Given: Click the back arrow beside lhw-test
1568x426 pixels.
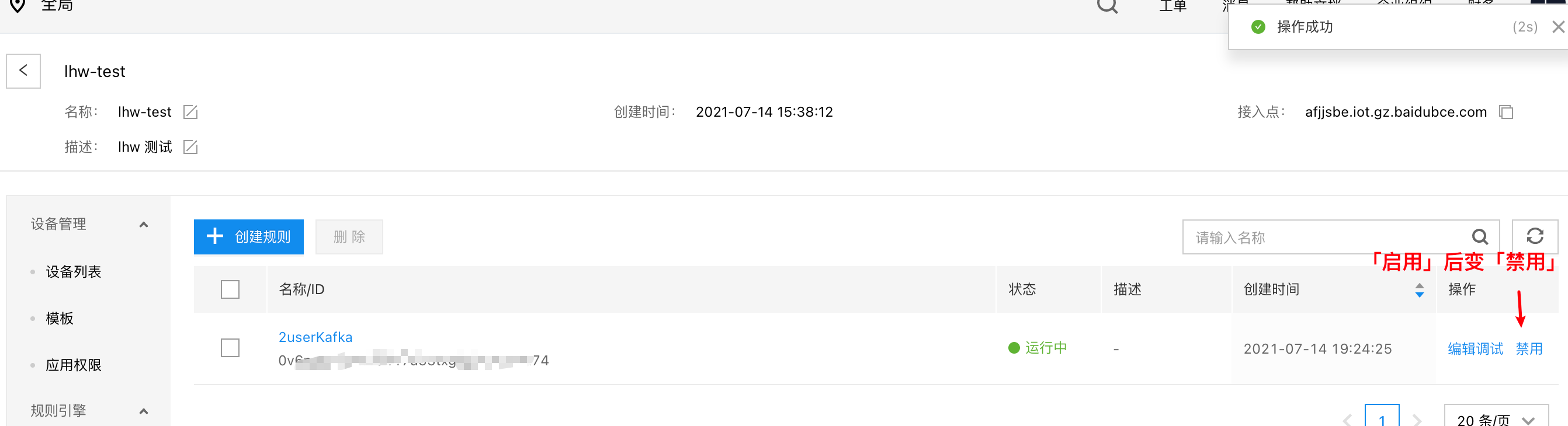Looking at the screenshot, I should (23, 71).
